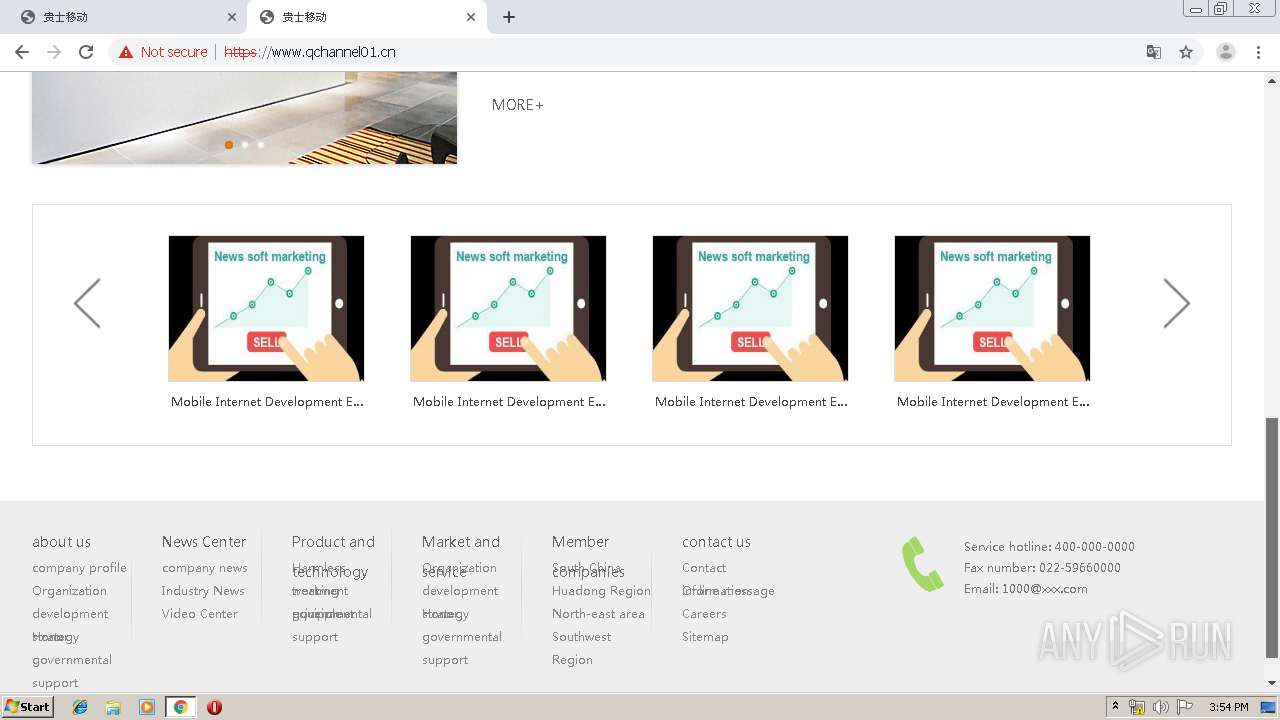Image resolution: width=1280 pixels, height=720 pixels.
Task: Click the Southwest Region footer link
Action: pos(581,648)
